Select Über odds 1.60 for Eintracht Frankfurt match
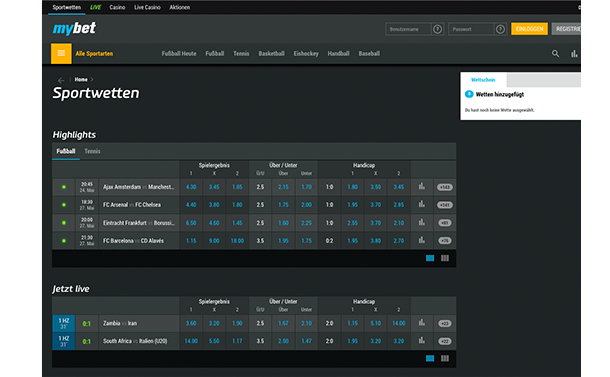Viewport: 610px width, 377px height. coord(283,223)
